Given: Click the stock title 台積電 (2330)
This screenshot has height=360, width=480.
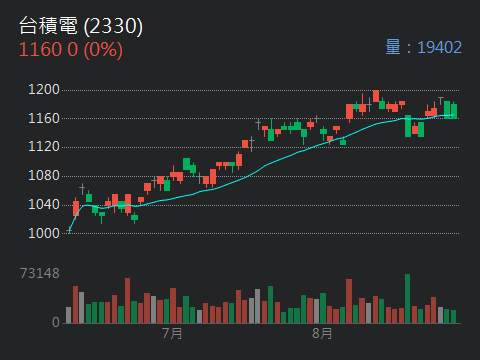Looking at the screenshot, I should (x=81, y=26).
